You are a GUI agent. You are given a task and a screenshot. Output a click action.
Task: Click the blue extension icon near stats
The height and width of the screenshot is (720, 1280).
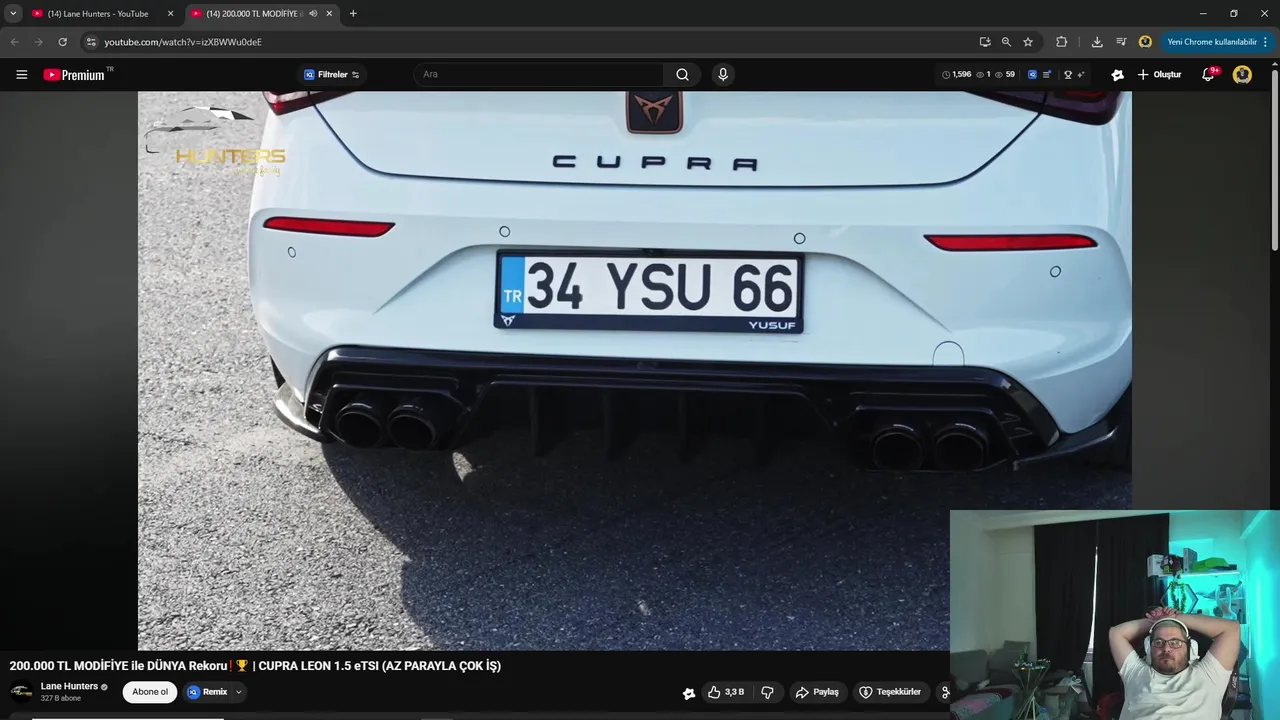coord(1032,74)
